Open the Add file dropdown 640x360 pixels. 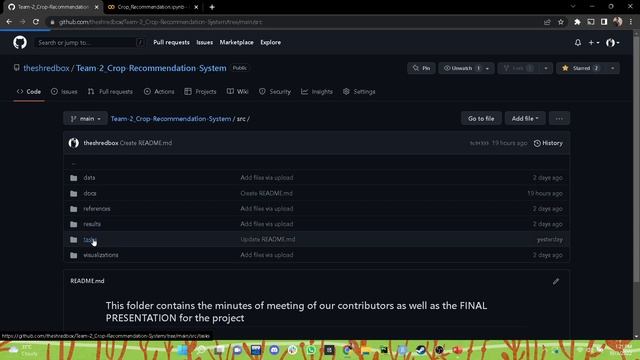point(525,118)
